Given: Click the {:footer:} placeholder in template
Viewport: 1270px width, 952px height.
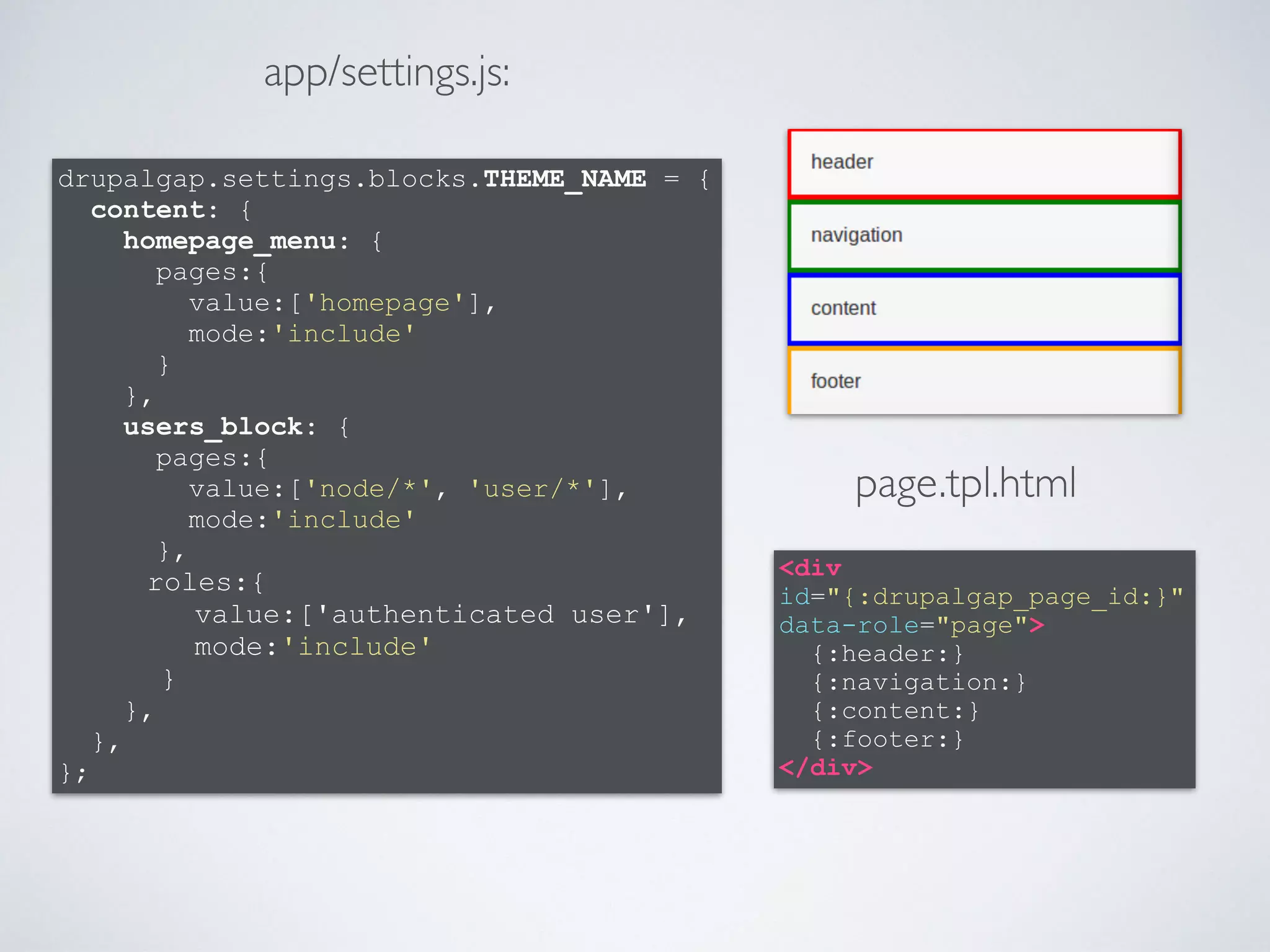Looking at the screenshot, I should click(x=887, y=739).
